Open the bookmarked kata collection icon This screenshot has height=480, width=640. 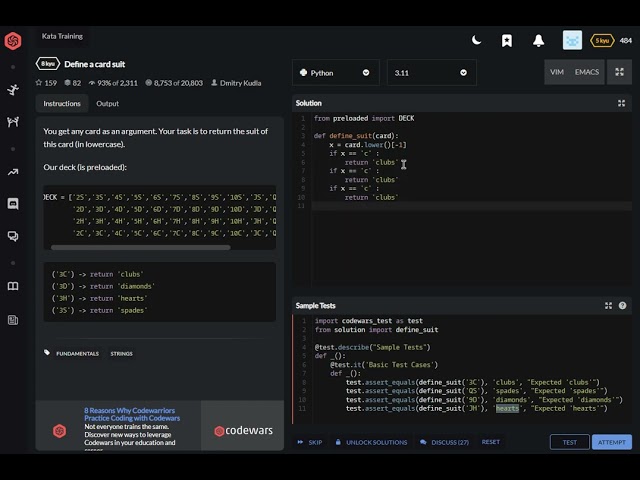click(x=507, y=40)
